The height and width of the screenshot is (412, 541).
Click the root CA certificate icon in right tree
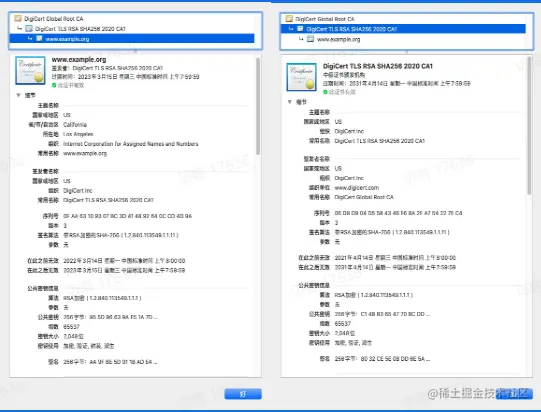(x=289, y=19)
